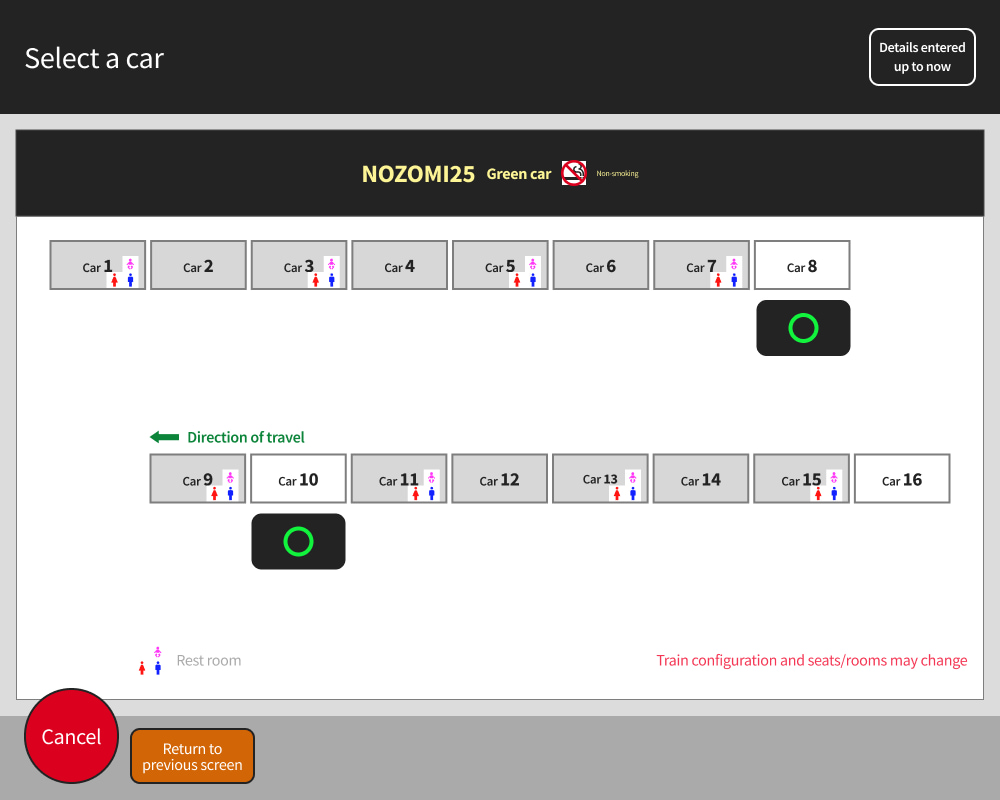The image size is (1000, 800).
Task: Click 'Train configuration and seats/rooms may change' notice
Action: pyautogui.click(x=812, y=661)
